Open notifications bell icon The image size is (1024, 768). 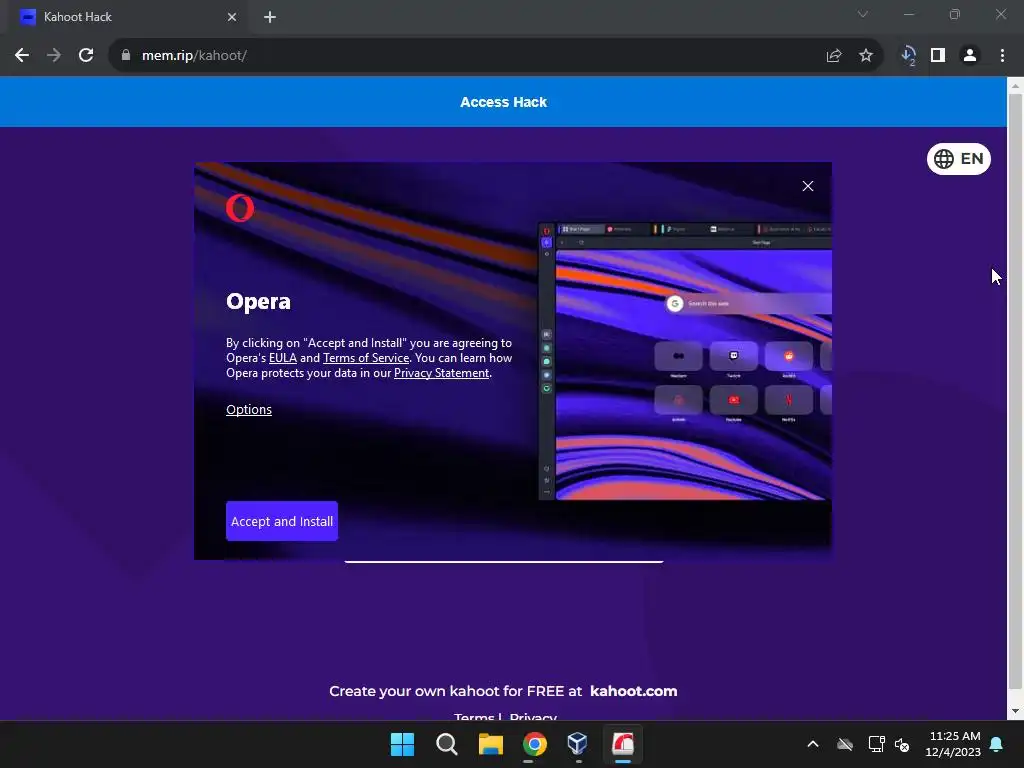pos(997,744)
